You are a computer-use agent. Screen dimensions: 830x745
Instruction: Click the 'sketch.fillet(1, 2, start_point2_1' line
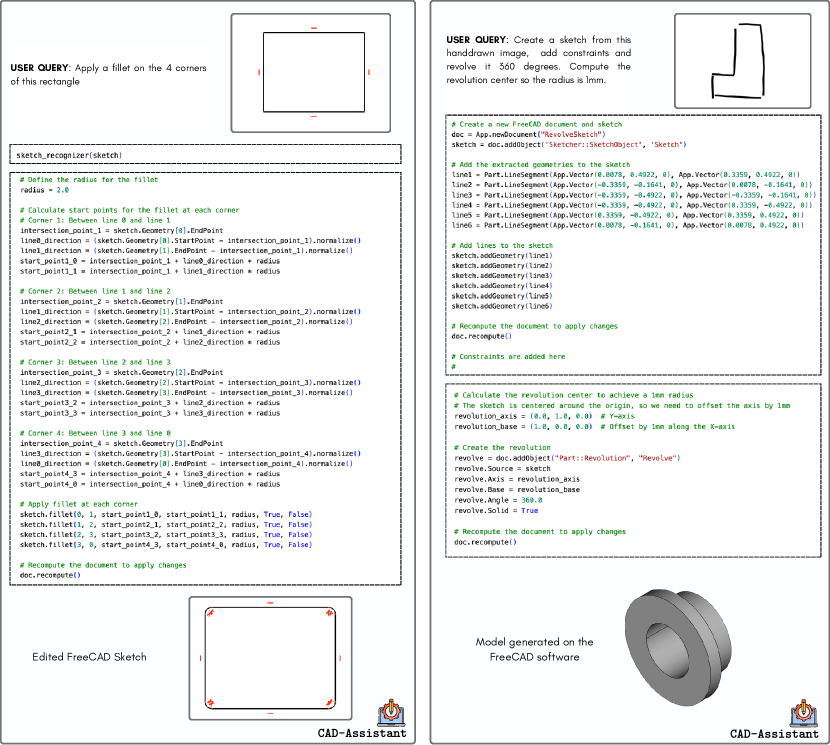click(166, 525)
